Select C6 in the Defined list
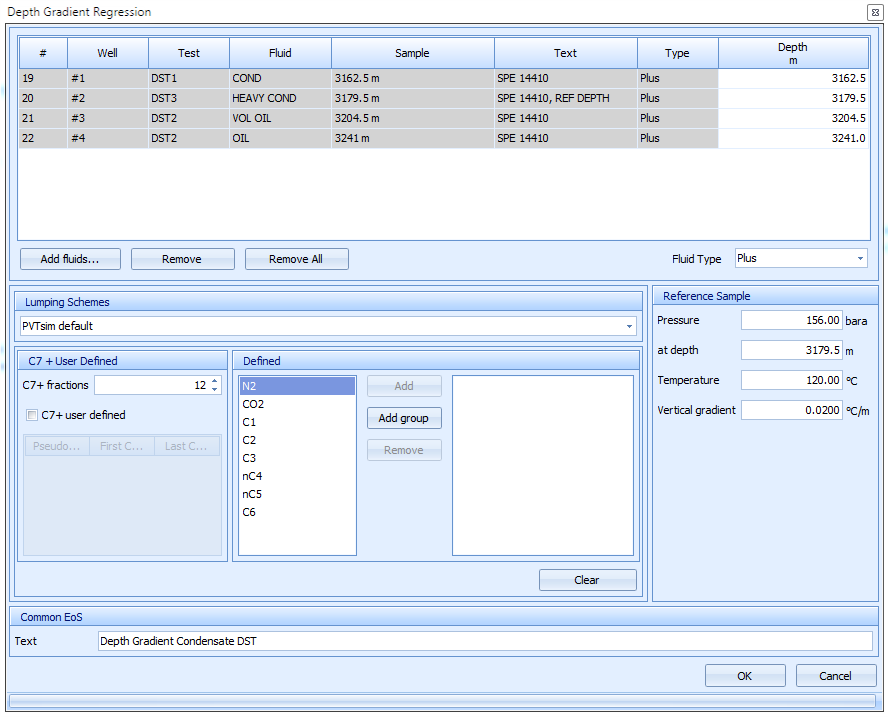Image resolution: width=888 pixels, height=717 pixels. coord(297,513)
